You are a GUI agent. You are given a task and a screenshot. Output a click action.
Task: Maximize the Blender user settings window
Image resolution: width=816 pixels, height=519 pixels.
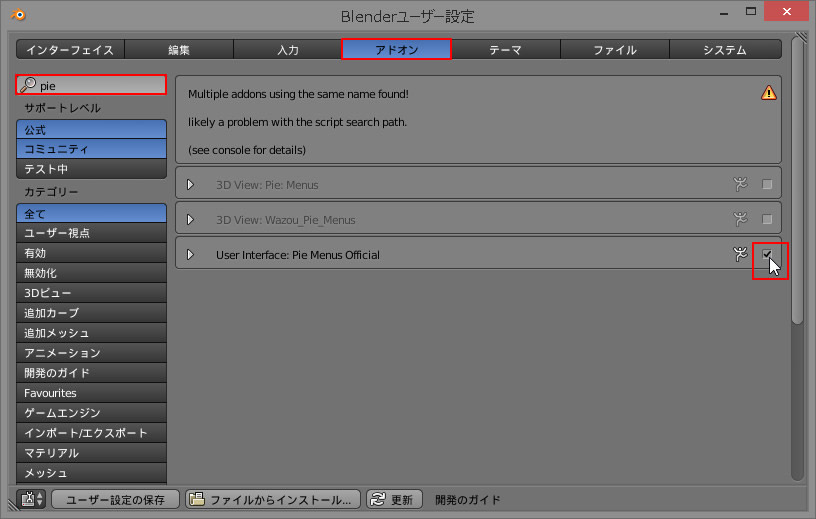750,11
